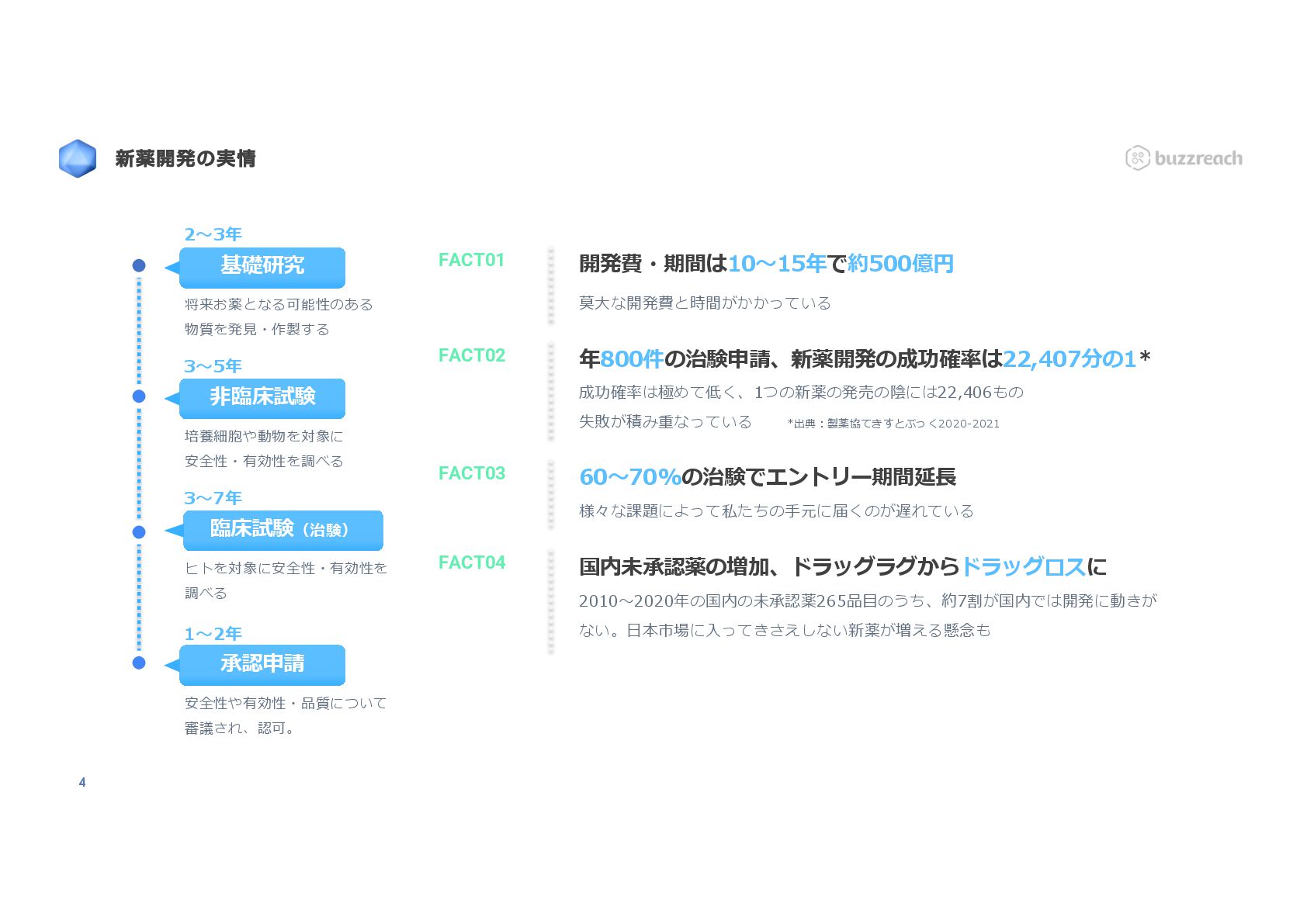This screenshot has height=924, width=1307.
Task: Click the FACT02 label
Action: click(472, 355)
